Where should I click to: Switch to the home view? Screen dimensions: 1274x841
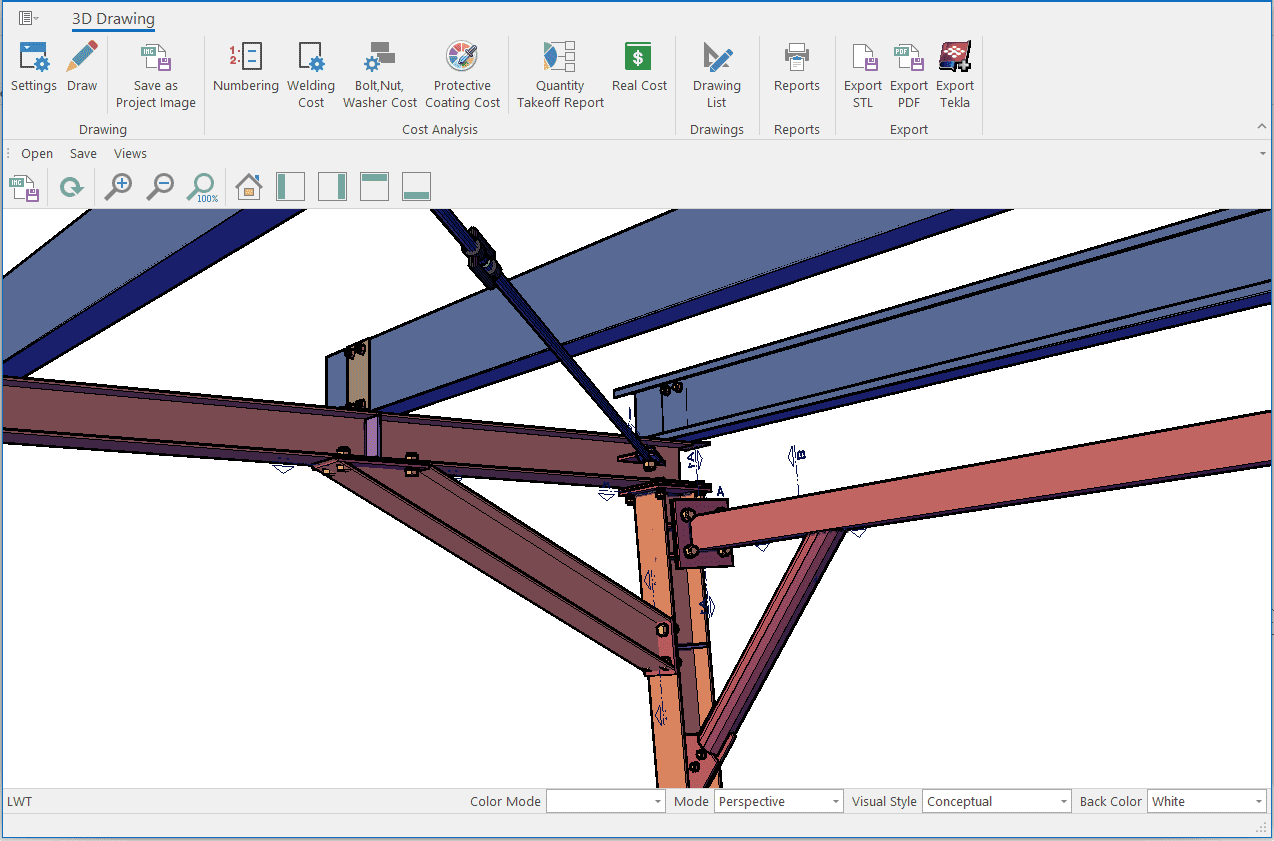248,187
